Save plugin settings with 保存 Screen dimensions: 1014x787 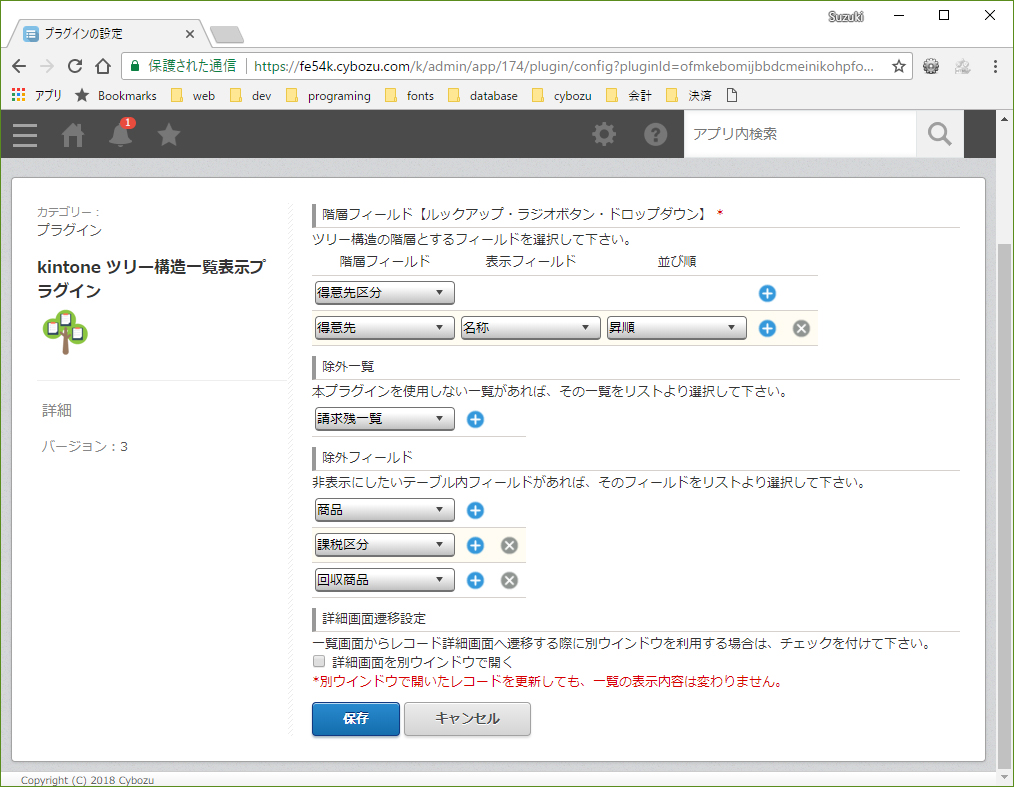(x=356, y=719)
